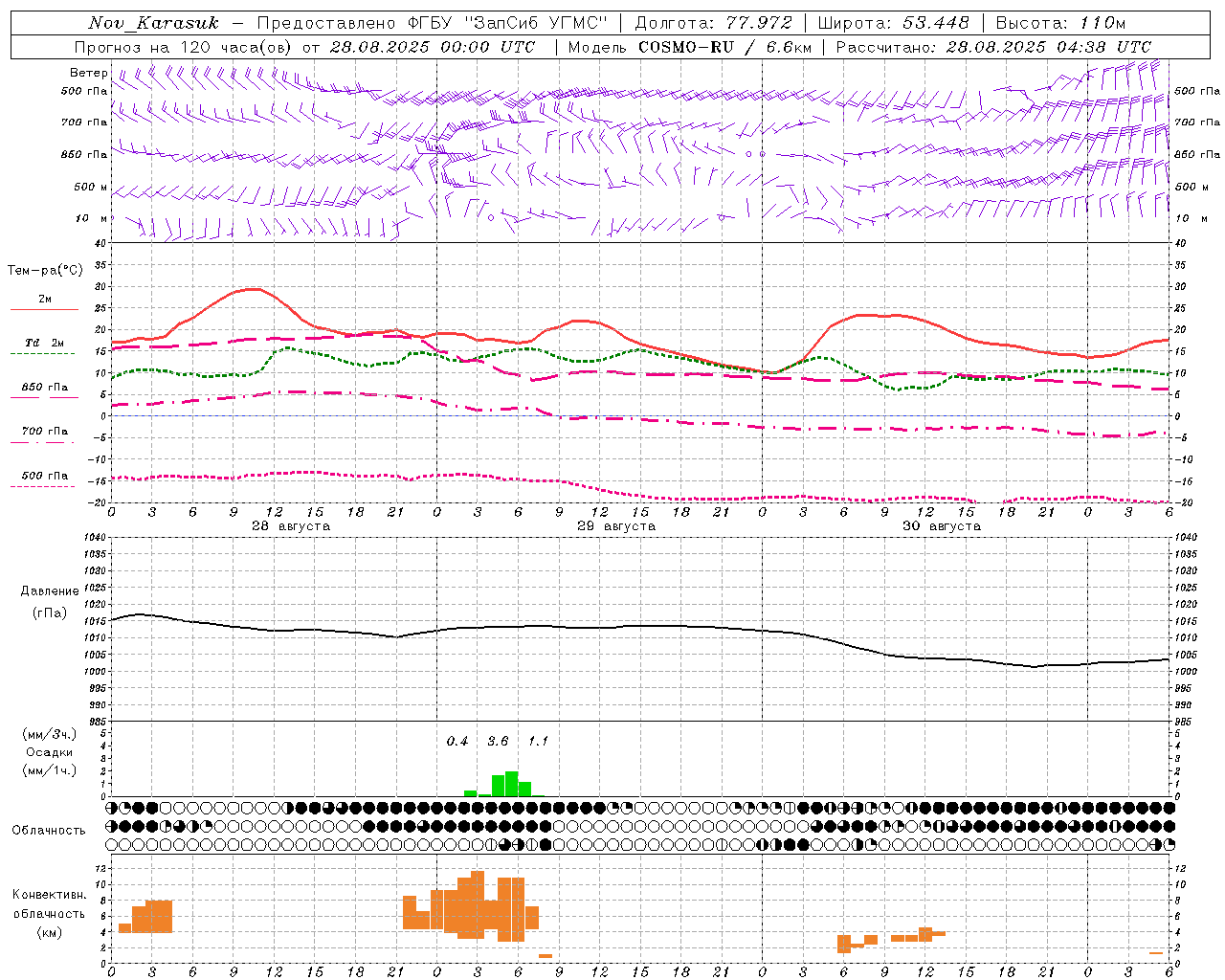Click the 0.4 precipitation total value

click(457, 742)
